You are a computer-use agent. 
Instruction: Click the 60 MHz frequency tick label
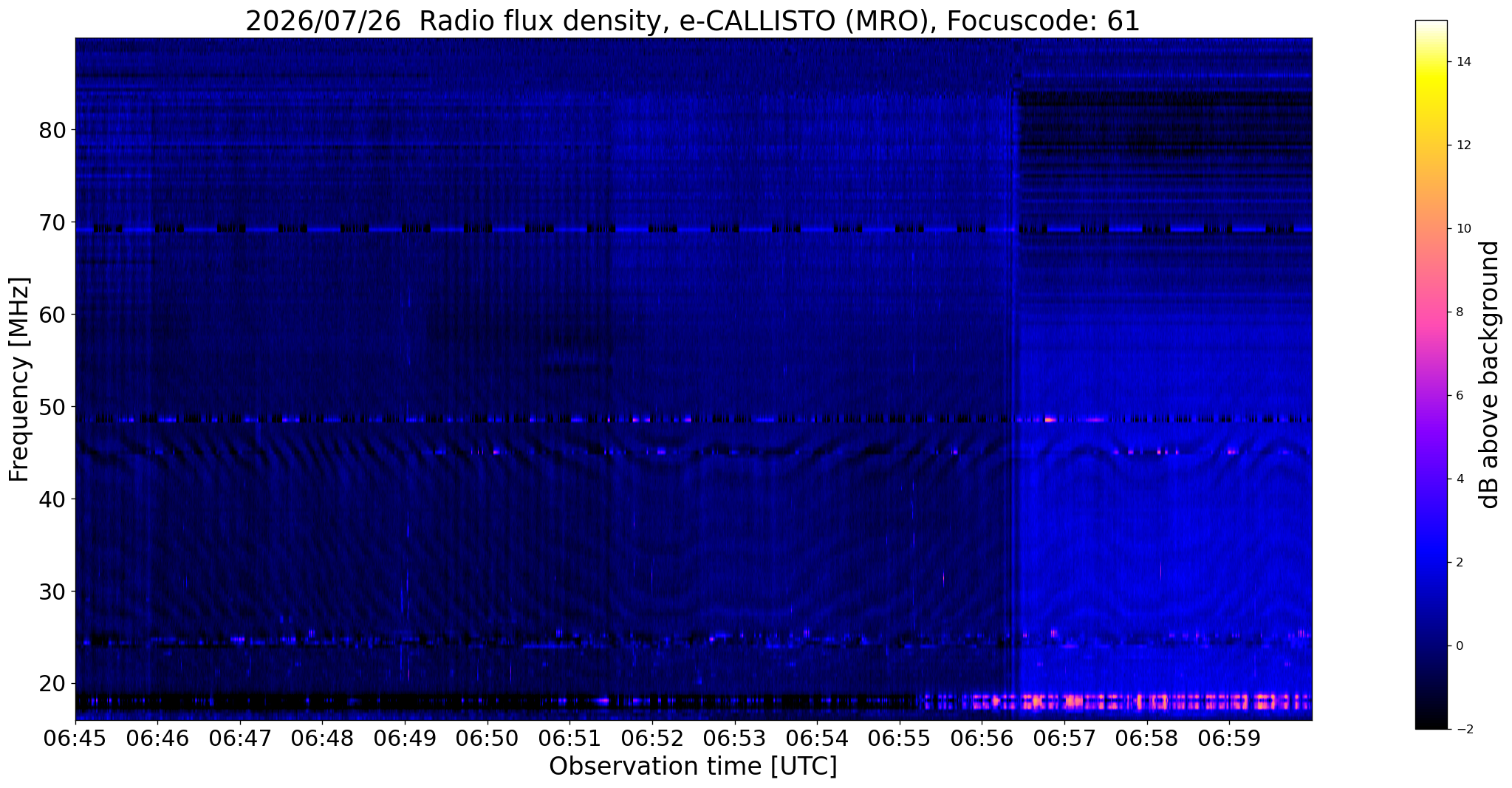pyautogui.click(x=52, y=315)
